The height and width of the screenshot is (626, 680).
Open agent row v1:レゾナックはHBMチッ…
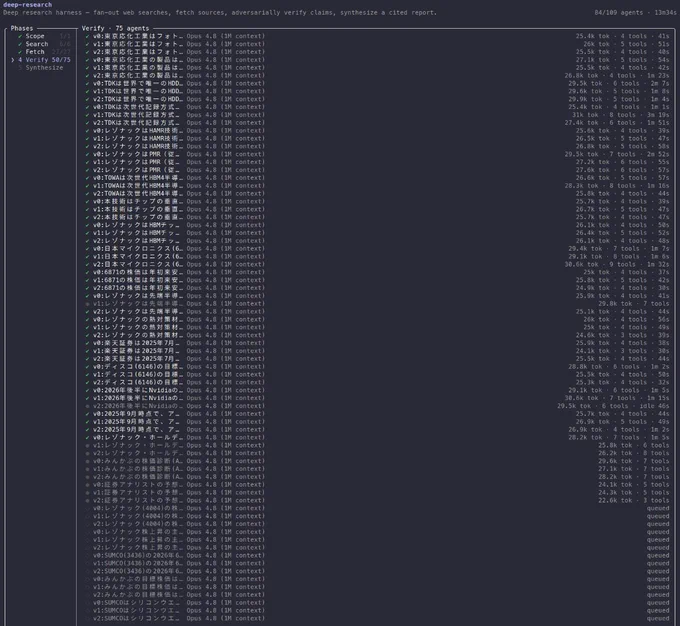tap(377, 233)
